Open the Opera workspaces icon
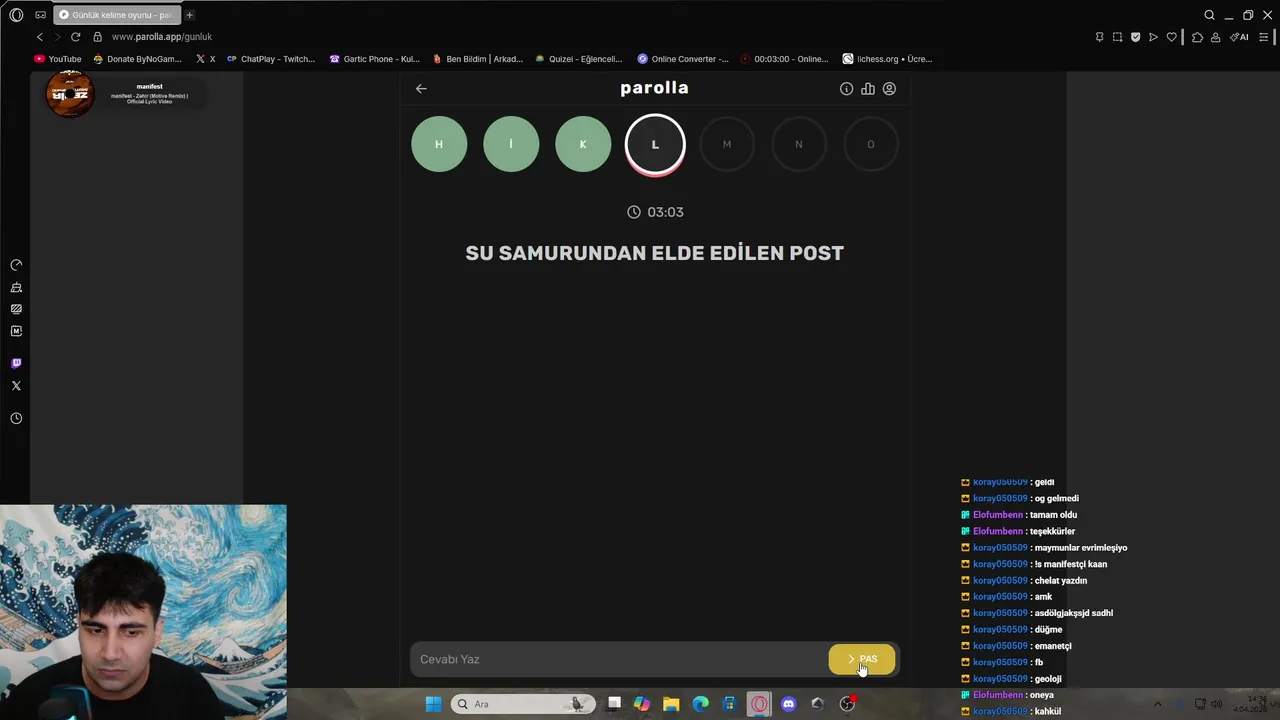Viewport: 1280px width, 720px height. click(x=41, y=15)
